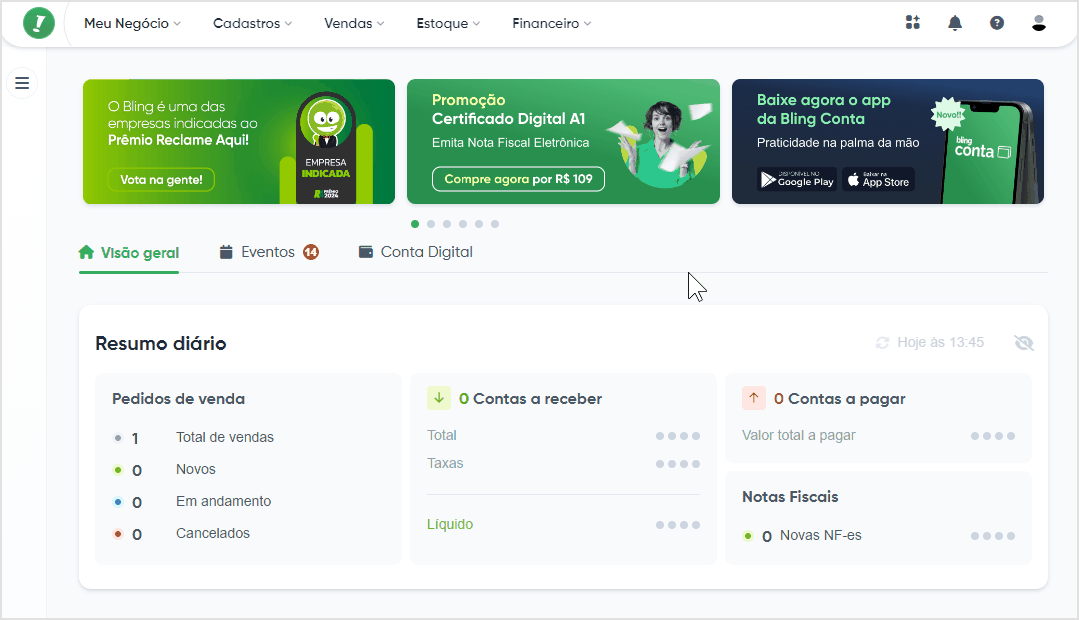Select the sixth carousel dot
The image size is (1079, 620).
tap(495, 224)
